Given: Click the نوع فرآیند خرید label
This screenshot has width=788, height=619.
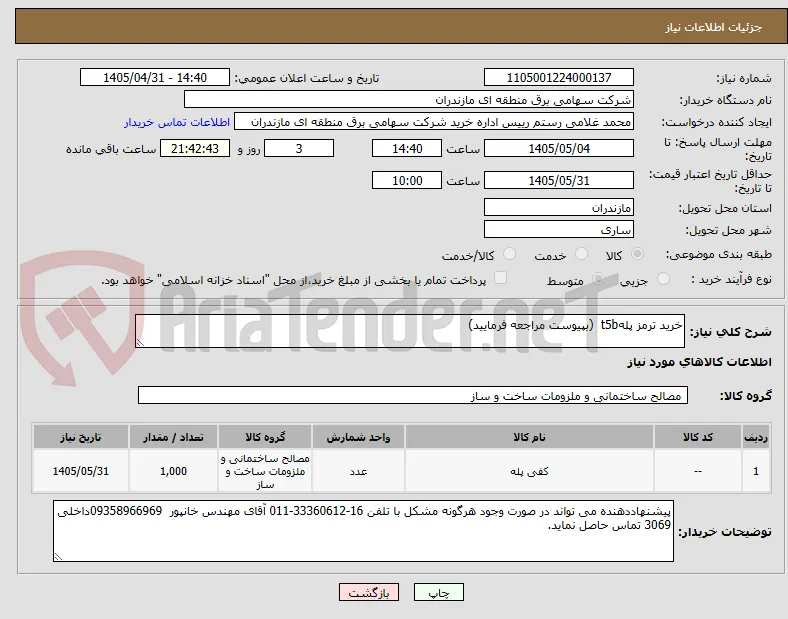Looking at the screenshot, I should pos(732,279).
